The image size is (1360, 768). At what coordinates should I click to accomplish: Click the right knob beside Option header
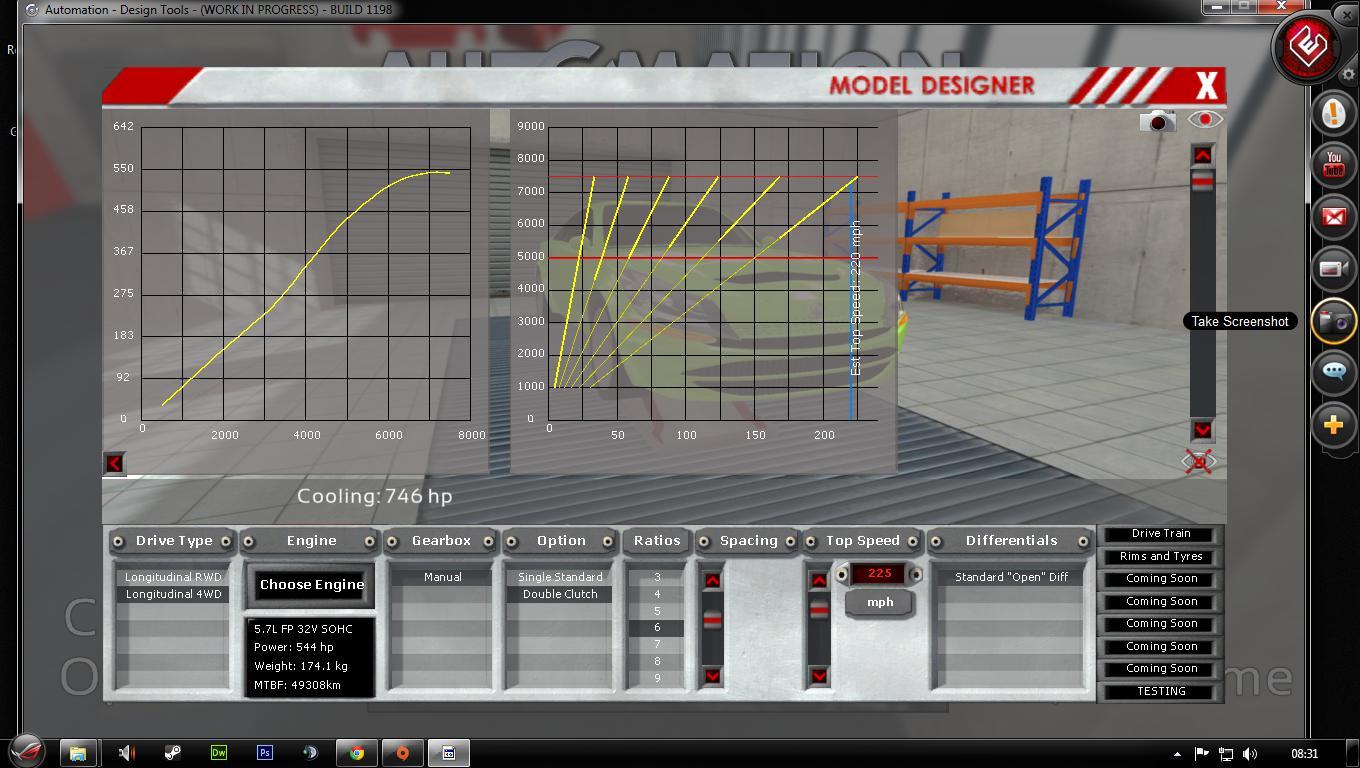[608, 541]
